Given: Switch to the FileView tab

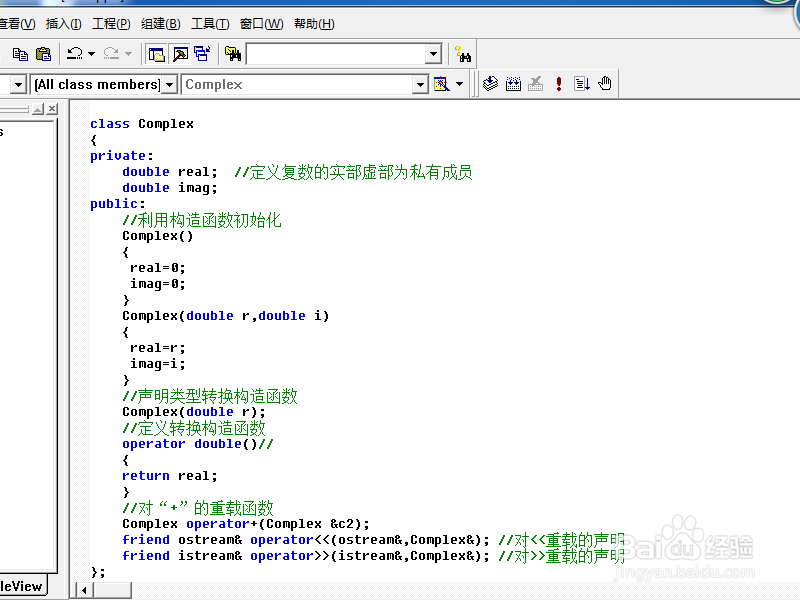Looking at the screenshot, I should pyautogui.click(x=22, y=586).
